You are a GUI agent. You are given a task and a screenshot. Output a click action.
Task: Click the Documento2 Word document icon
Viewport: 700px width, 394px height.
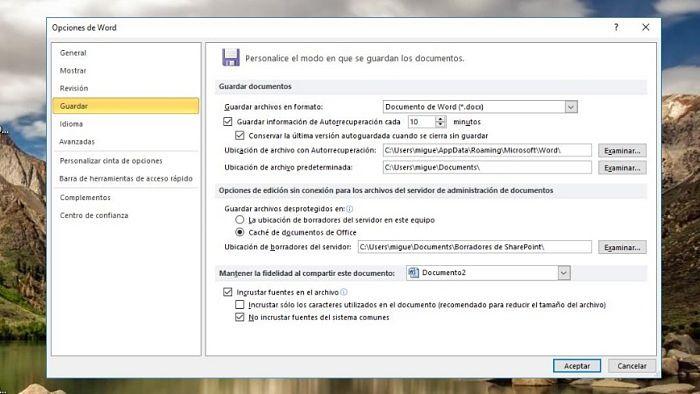tap(413, 273)
